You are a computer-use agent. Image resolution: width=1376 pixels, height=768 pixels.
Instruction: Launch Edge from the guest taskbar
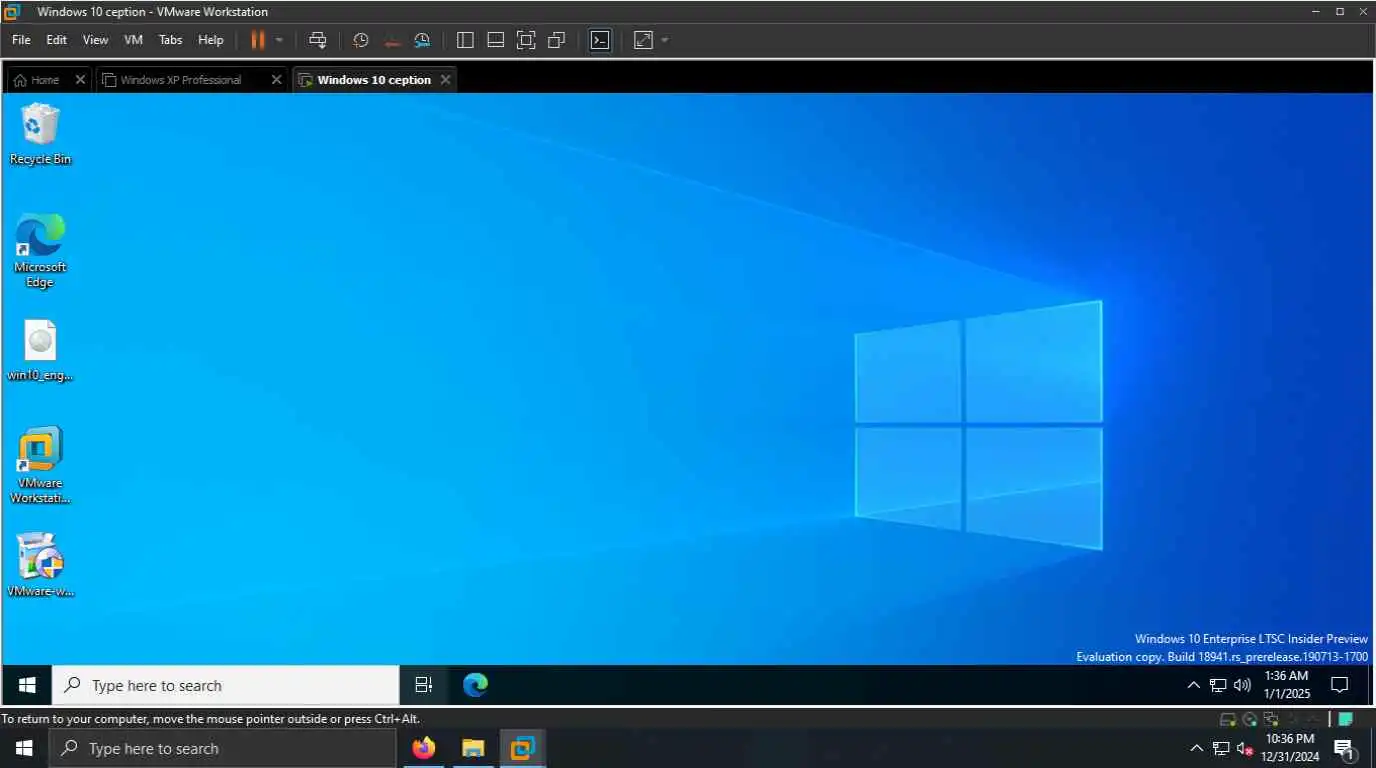pos(475,685)
